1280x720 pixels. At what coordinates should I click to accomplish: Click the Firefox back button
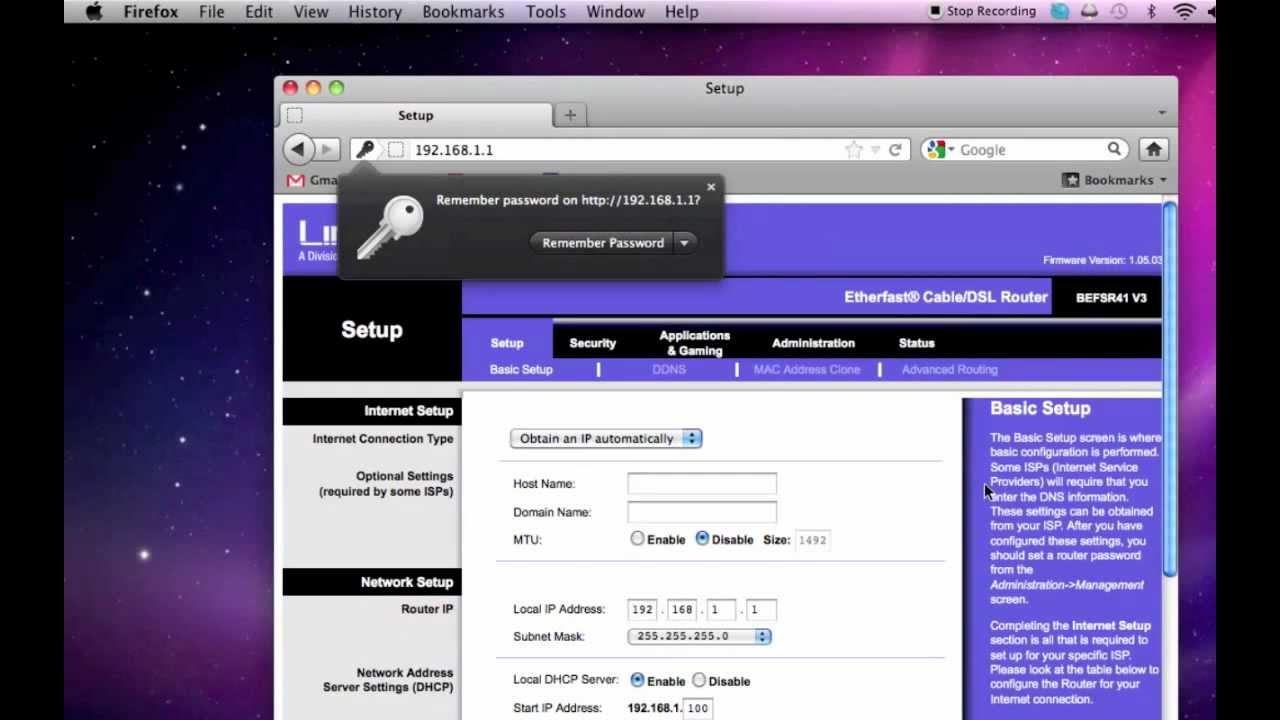[298, 150]
